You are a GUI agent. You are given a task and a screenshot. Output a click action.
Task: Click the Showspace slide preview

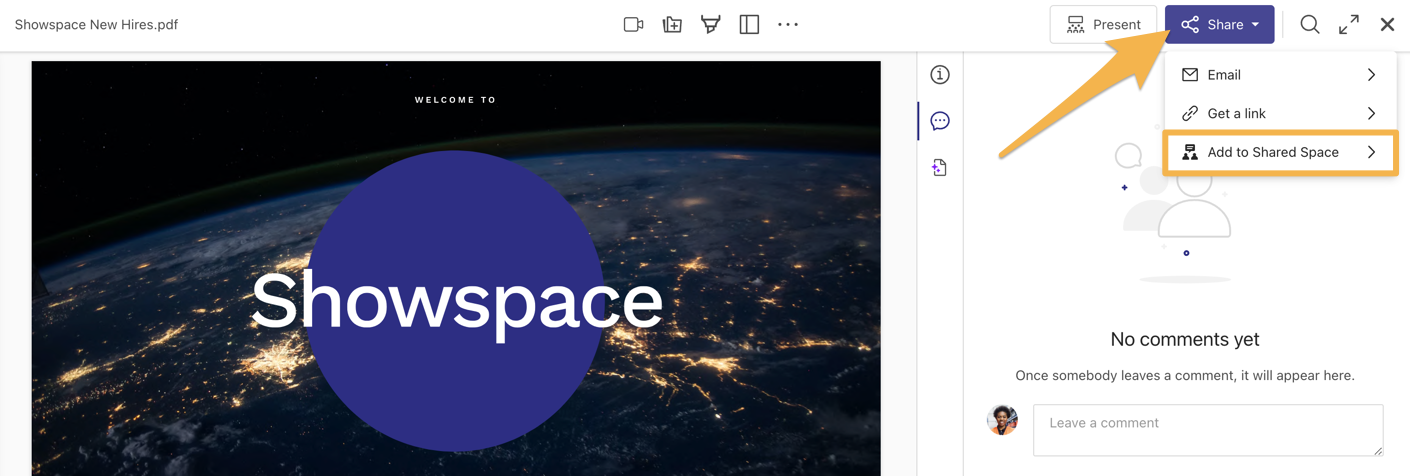tap(456, 268)
